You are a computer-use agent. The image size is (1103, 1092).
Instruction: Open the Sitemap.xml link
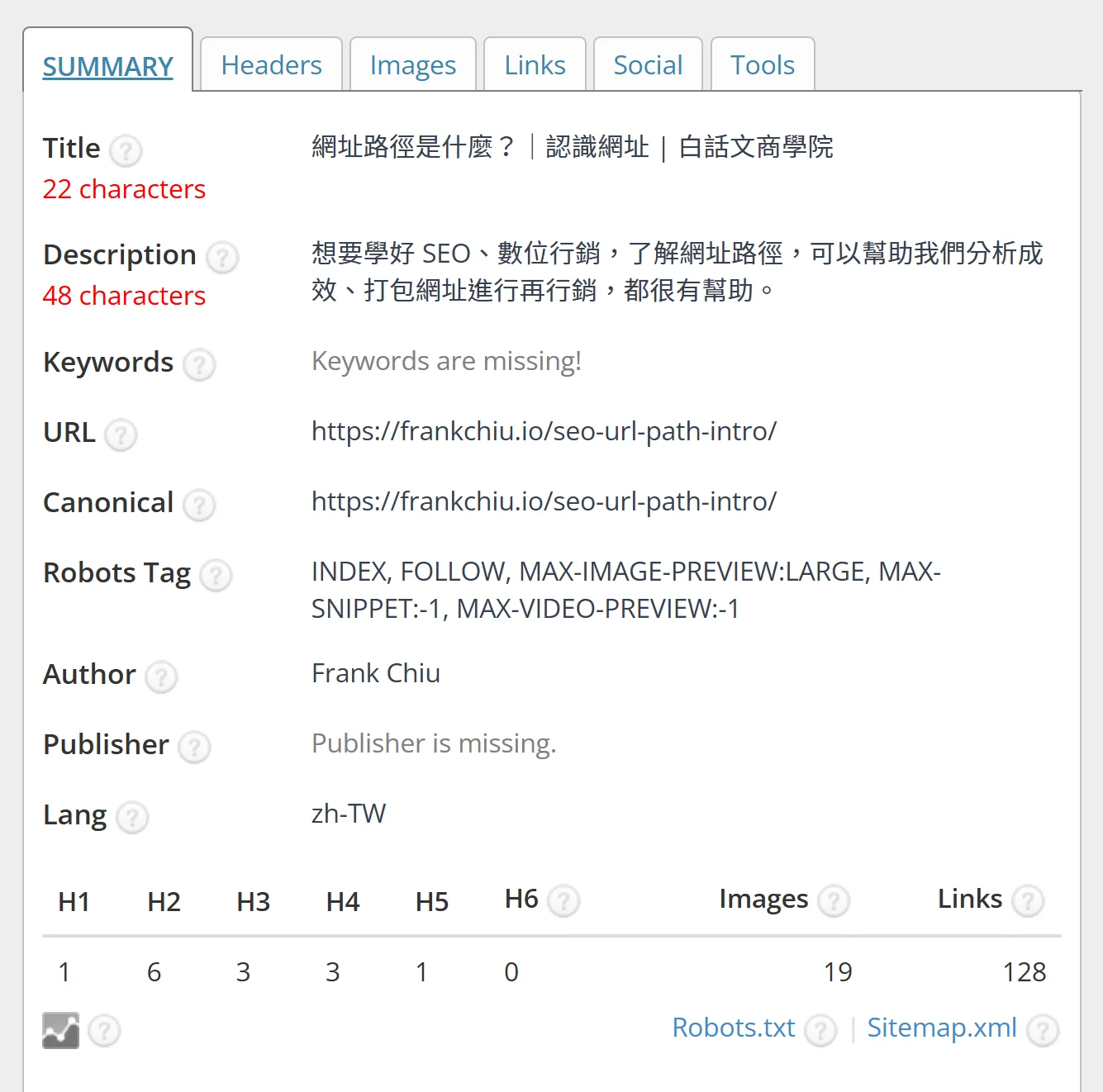[x=941, y=1028]
